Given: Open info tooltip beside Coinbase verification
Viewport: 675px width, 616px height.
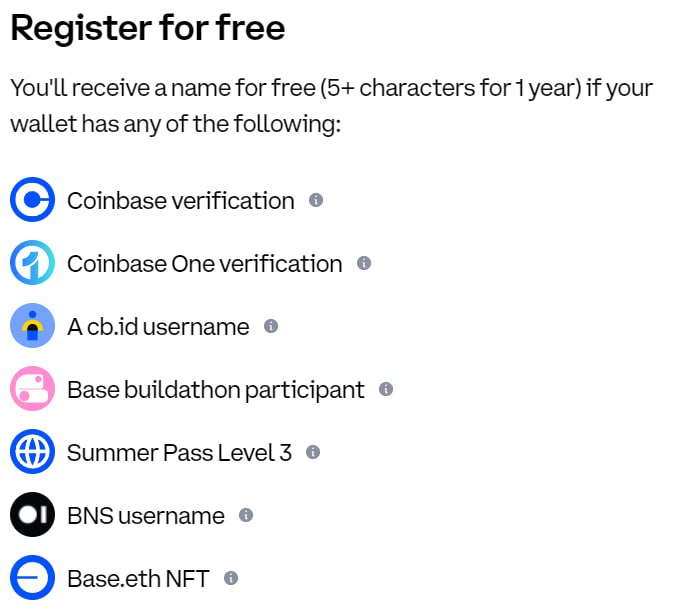Looking at the screenshot, I should click(316, 200).
